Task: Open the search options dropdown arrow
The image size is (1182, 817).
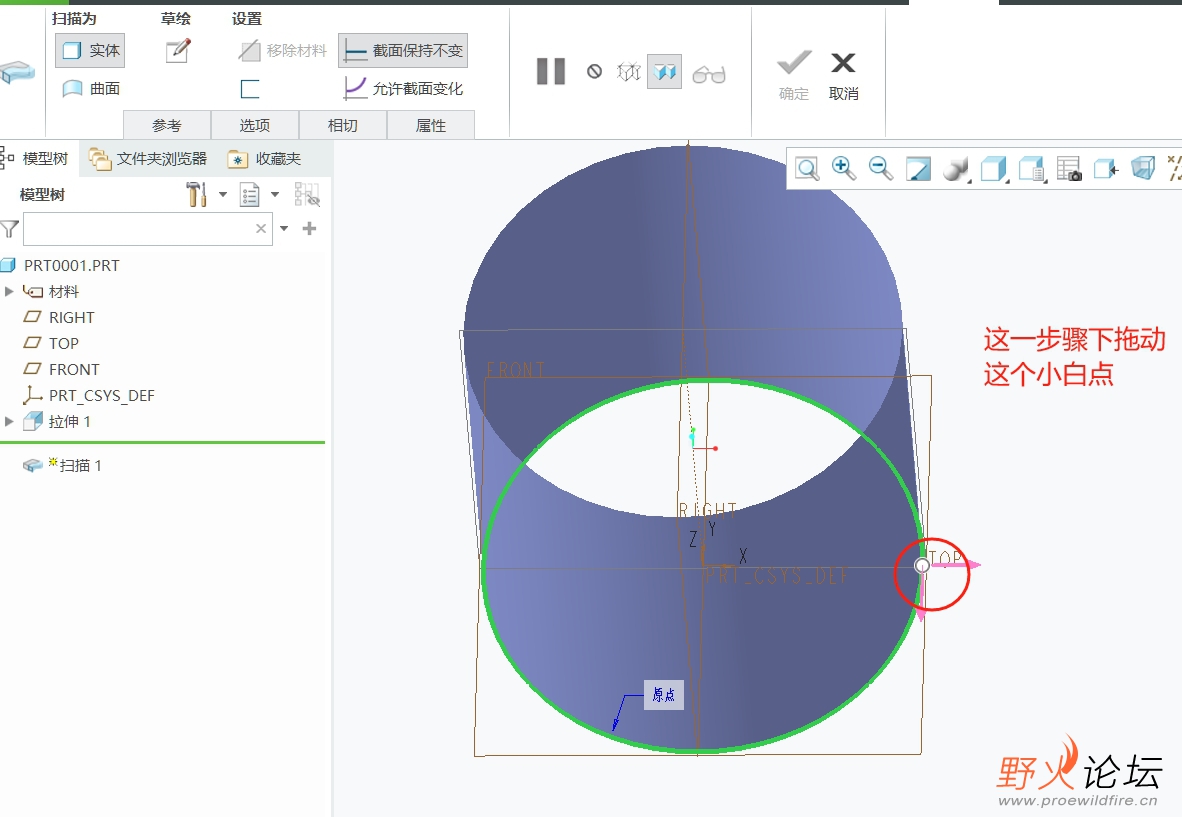Action: pos(284,228)
